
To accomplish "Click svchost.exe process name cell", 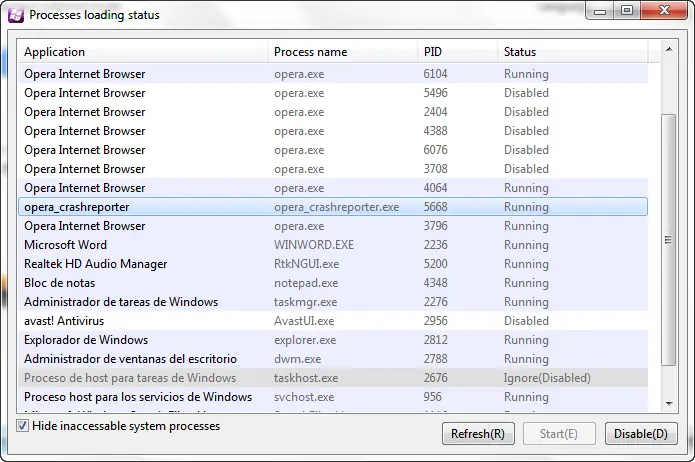I will (304, 397).
